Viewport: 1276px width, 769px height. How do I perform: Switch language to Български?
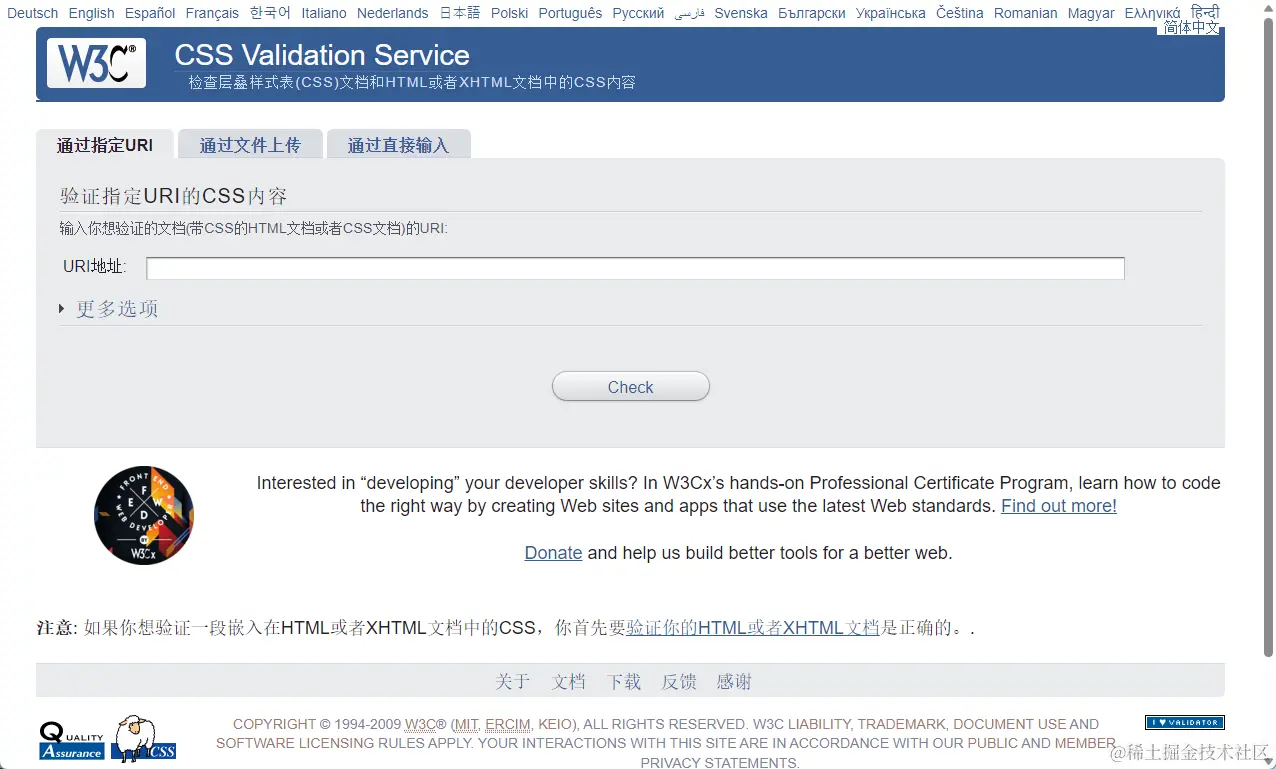[812, 13]
